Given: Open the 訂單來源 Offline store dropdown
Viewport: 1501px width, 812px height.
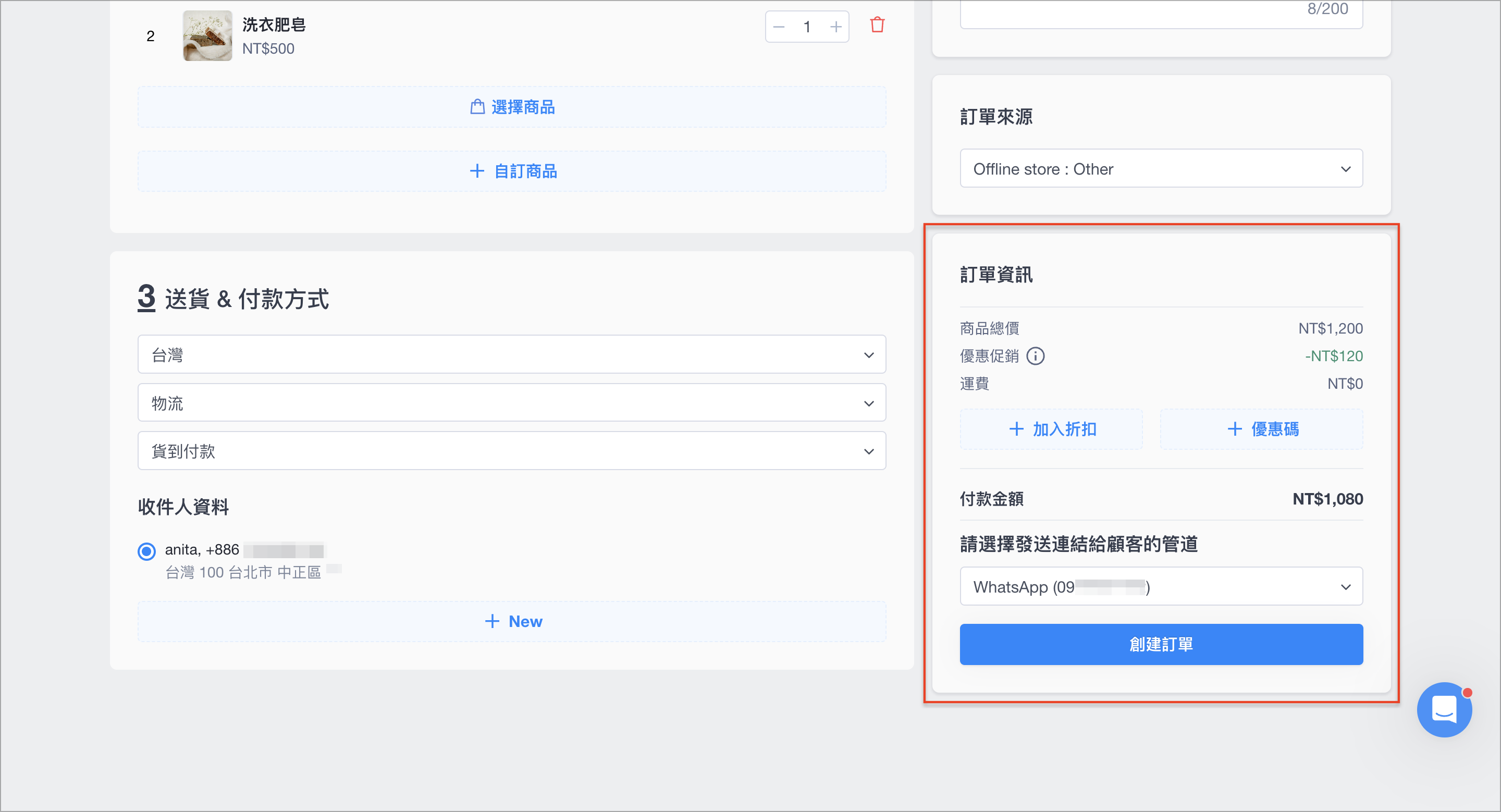Looking at the screenshot, I should click(x=1161, y=169).
